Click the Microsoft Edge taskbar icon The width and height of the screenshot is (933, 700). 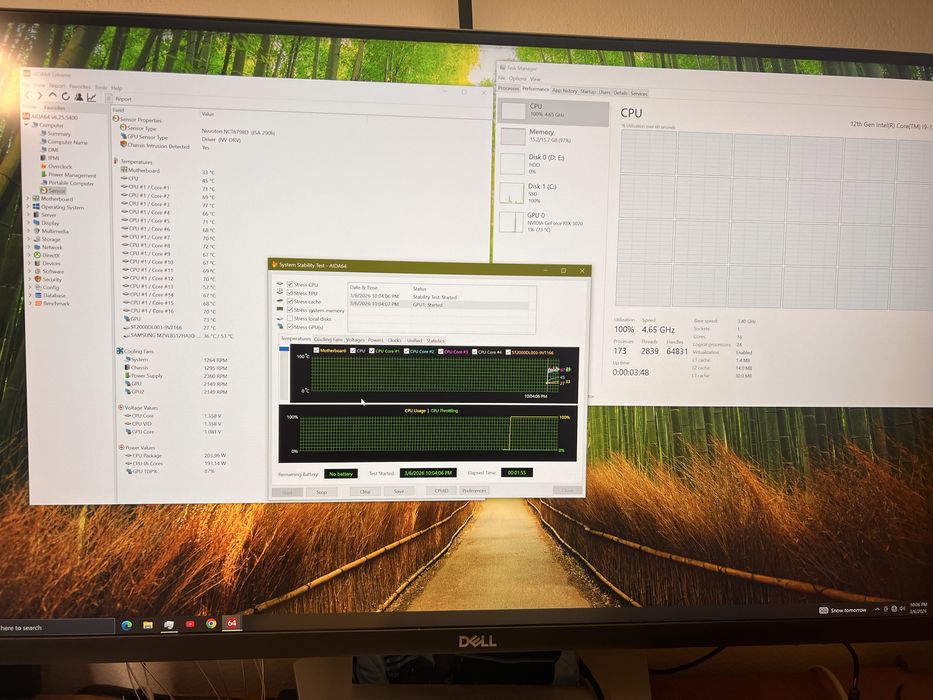127,625
